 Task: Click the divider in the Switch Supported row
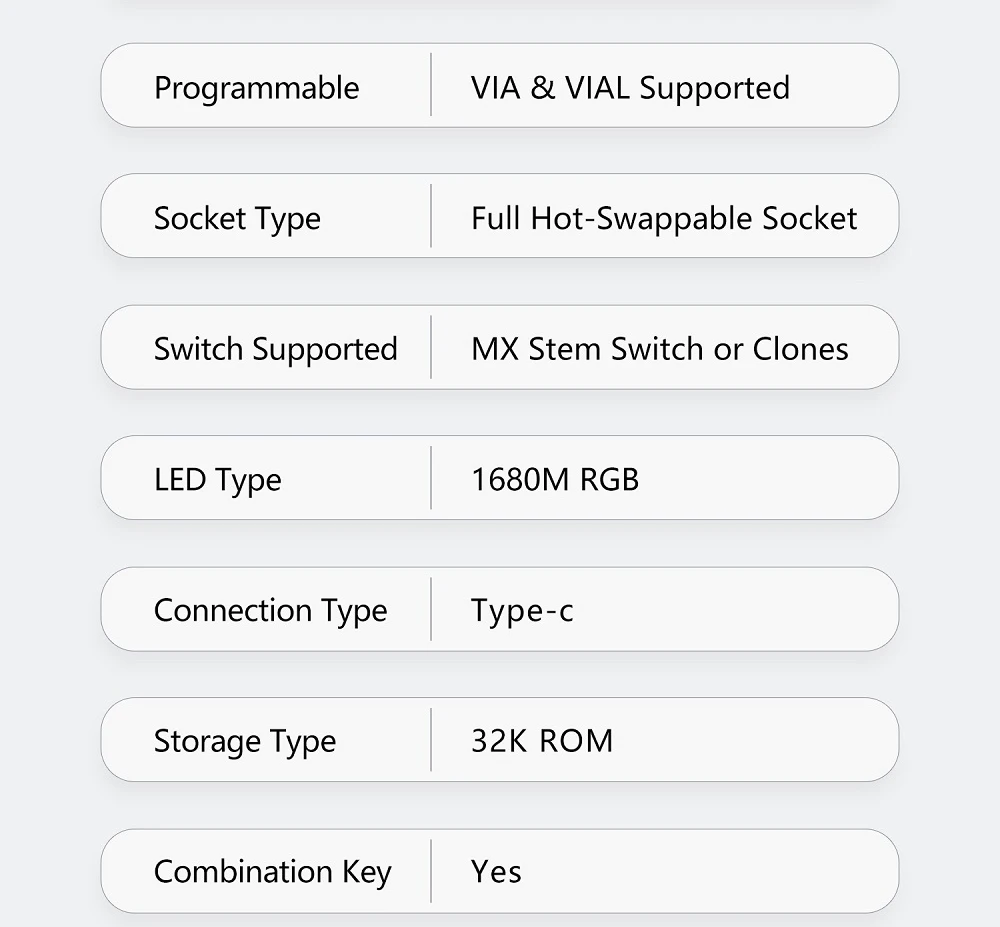pyautogui.click(x=431, y=347)
